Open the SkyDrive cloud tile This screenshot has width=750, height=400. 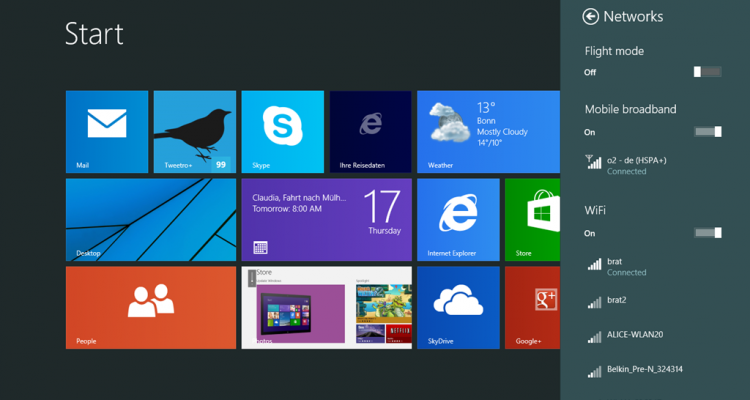coord(458,308)
